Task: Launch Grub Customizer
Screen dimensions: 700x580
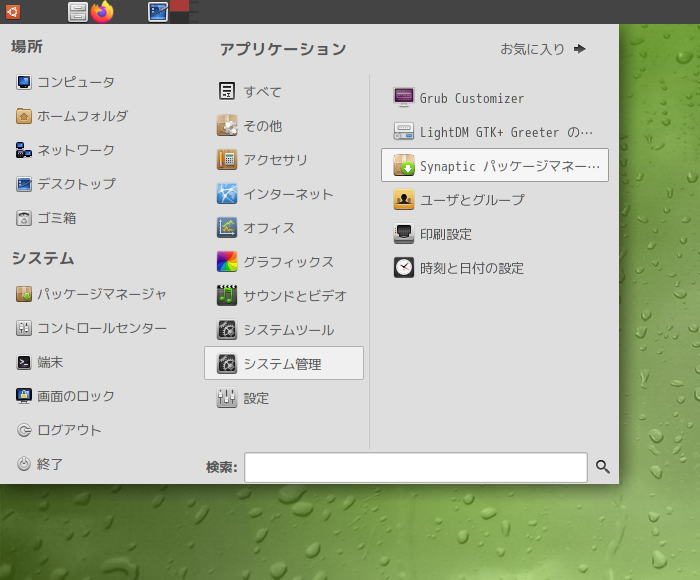Action: pos(495,97)
